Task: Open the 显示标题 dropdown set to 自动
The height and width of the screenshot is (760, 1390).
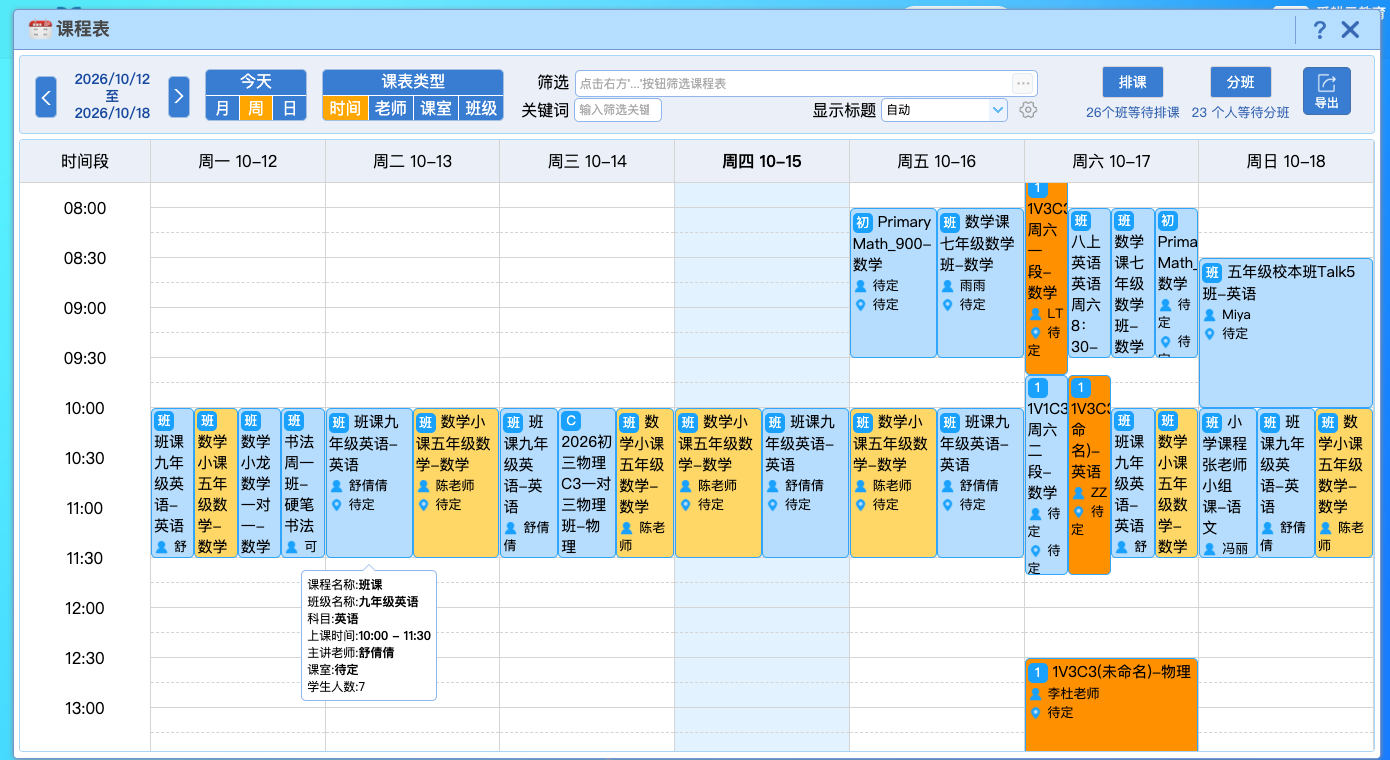Action: tap(944, 110)
